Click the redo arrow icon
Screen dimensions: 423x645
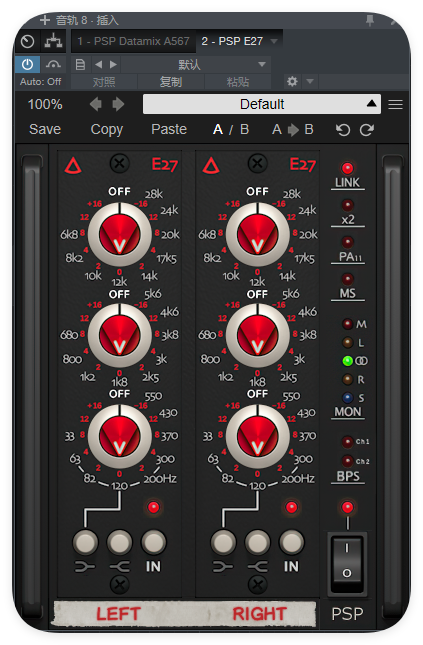[x=367, y=130]
